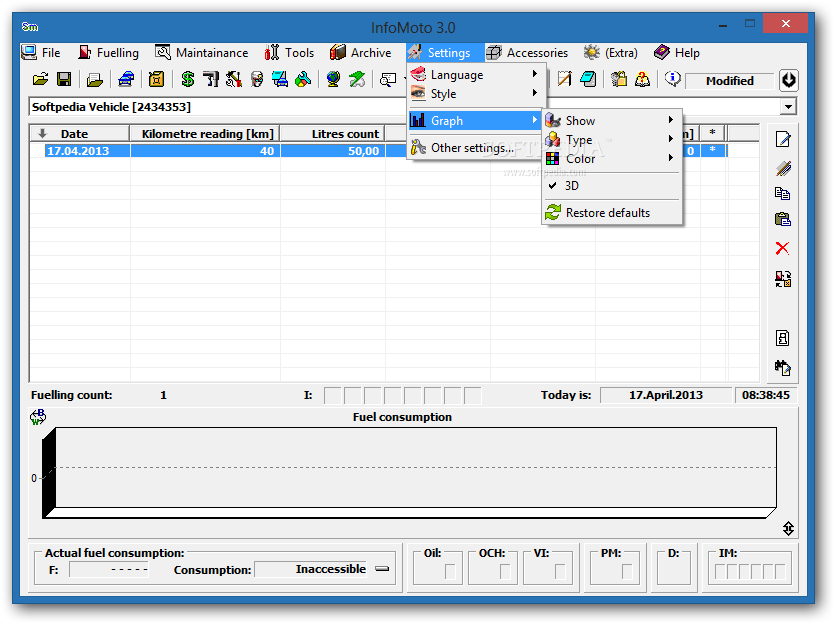Toggle the OCH indicator checkbox
Image resolution: width=835 pixels, height=624 pixels.
pos(505,572)
